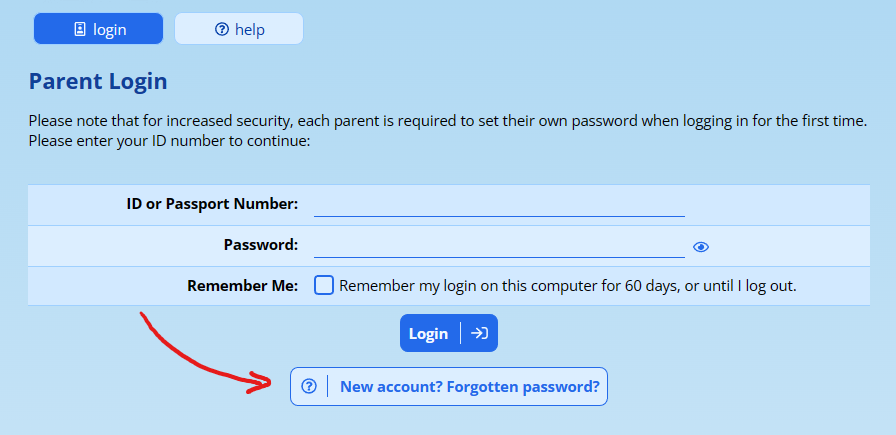Click the 'Remember Me:' label
The image size is (896, 435).
tap(242, 286)
